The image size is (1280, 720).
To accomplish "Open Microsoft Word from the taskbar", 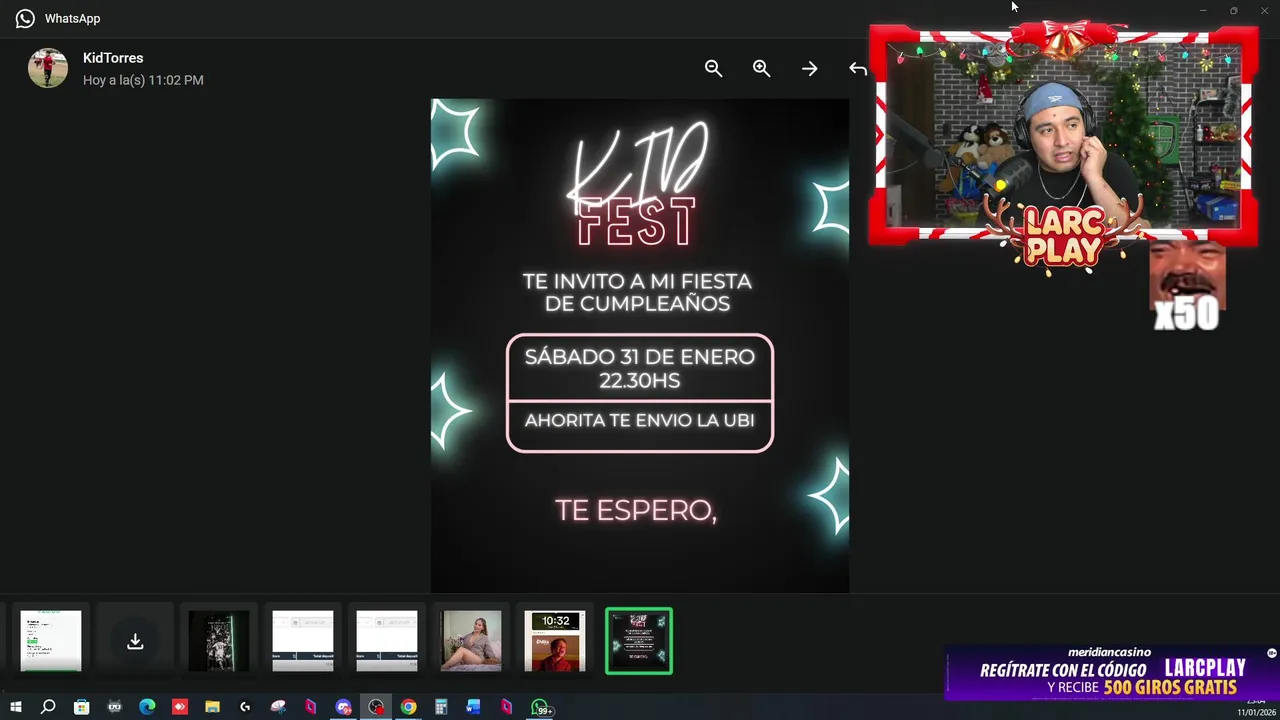I will 474,707.
